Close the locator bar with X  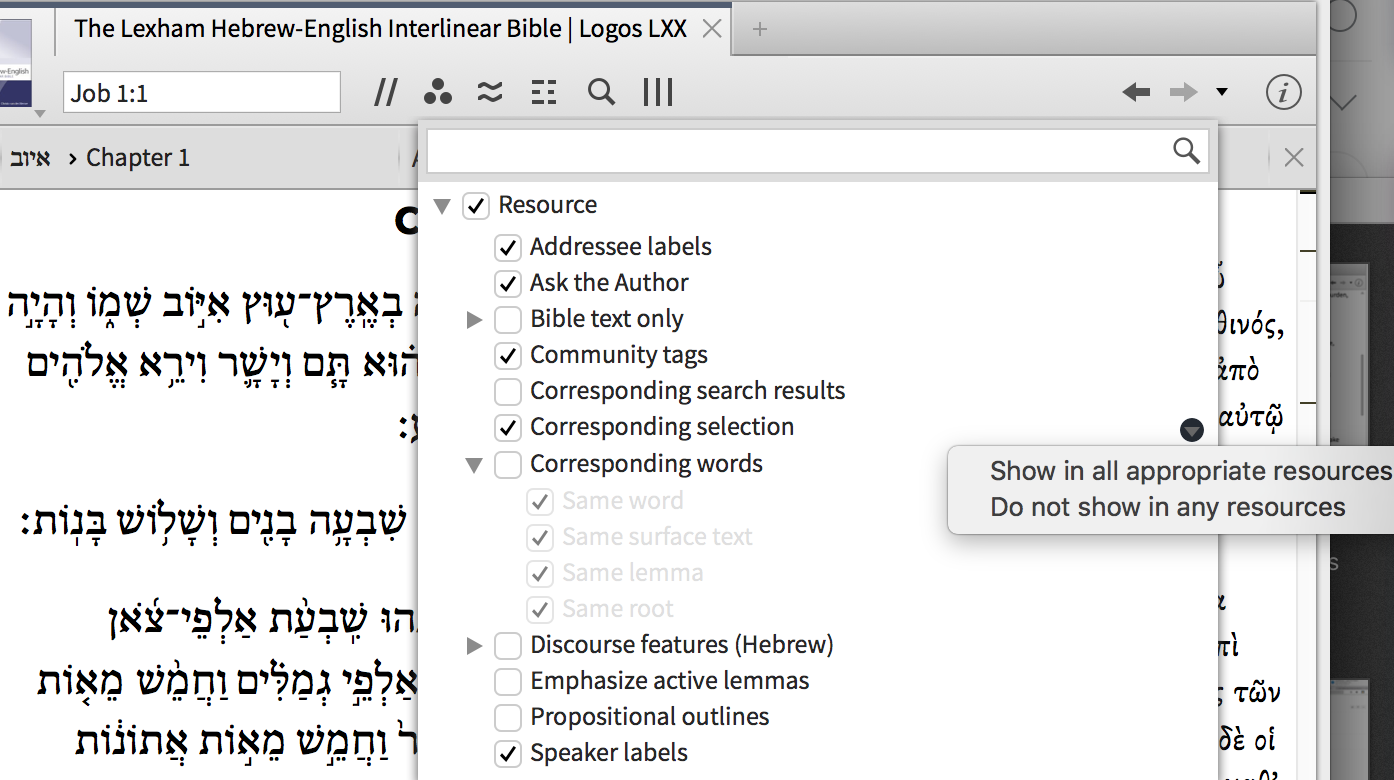pos(1293,157)
